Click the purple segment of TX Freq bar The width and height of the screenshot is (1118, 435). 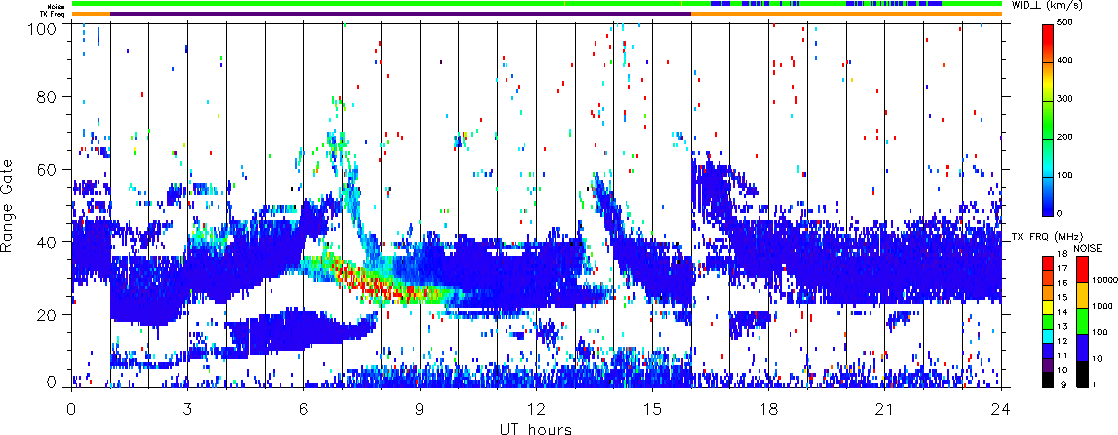point(400,14)
